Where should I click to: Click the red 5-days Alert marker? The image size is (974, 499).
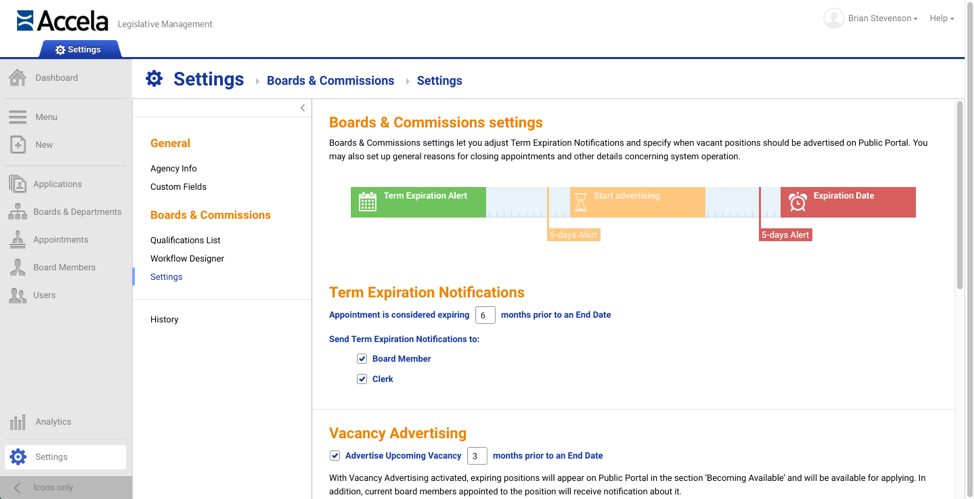[x=786, y=236]
